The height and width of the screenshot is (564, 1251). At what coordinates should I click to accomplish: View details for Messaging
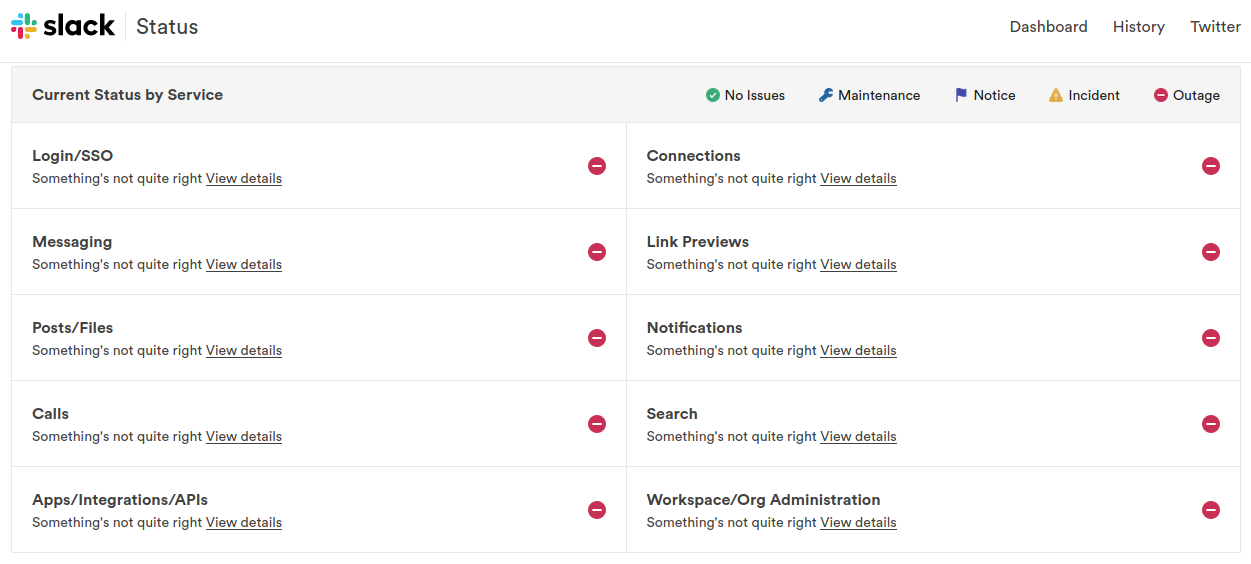(x=244, y=264)
